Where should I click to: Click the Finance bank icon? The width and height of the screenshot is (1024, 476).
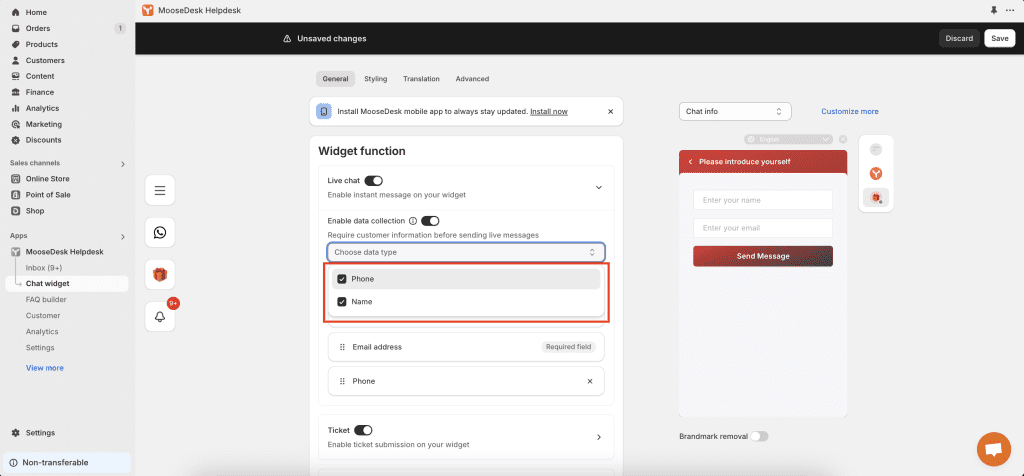[16, 92]
